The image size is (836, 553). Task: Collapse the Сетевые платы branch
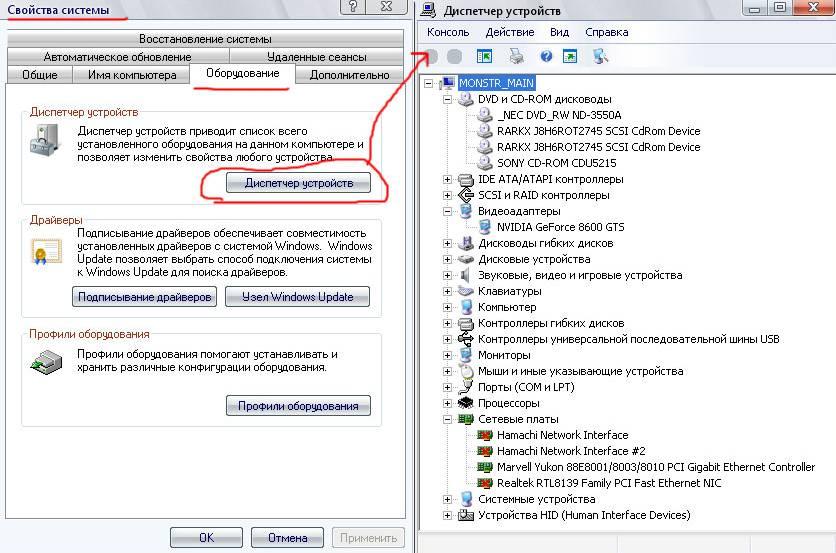447,419
